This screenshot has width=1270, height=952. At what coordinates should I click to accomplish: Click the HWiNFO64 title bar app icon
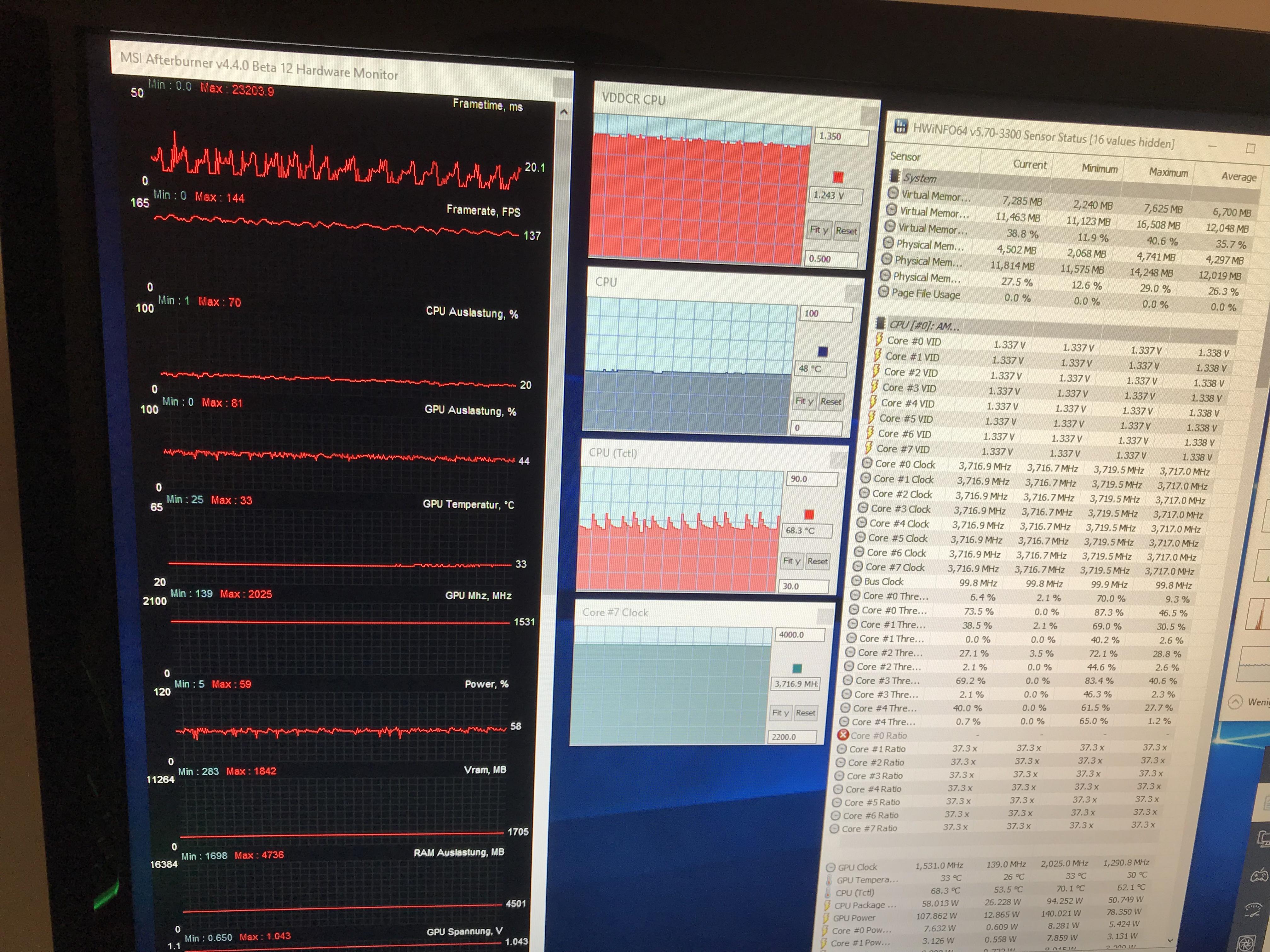coord(901,126)
